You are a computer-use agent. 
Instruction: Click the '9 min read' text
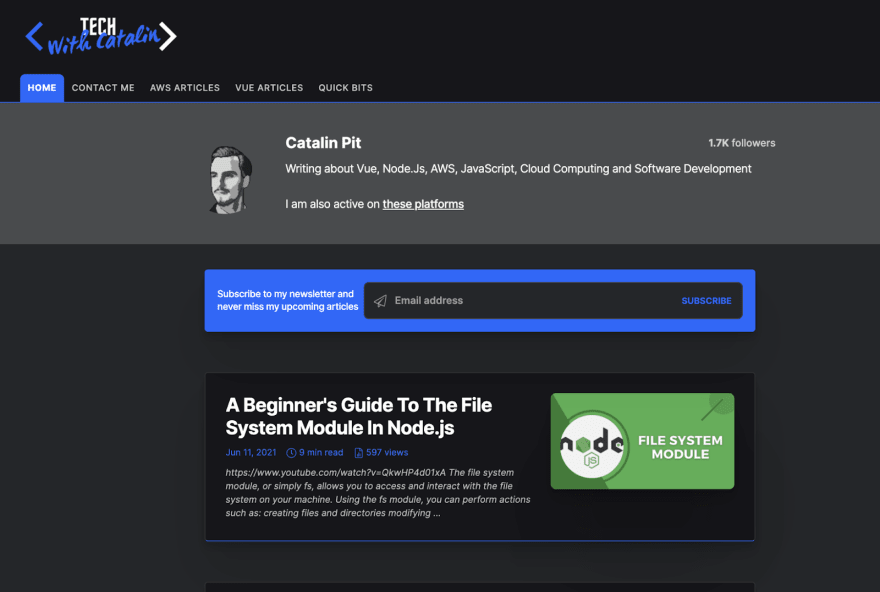[321, 452]
